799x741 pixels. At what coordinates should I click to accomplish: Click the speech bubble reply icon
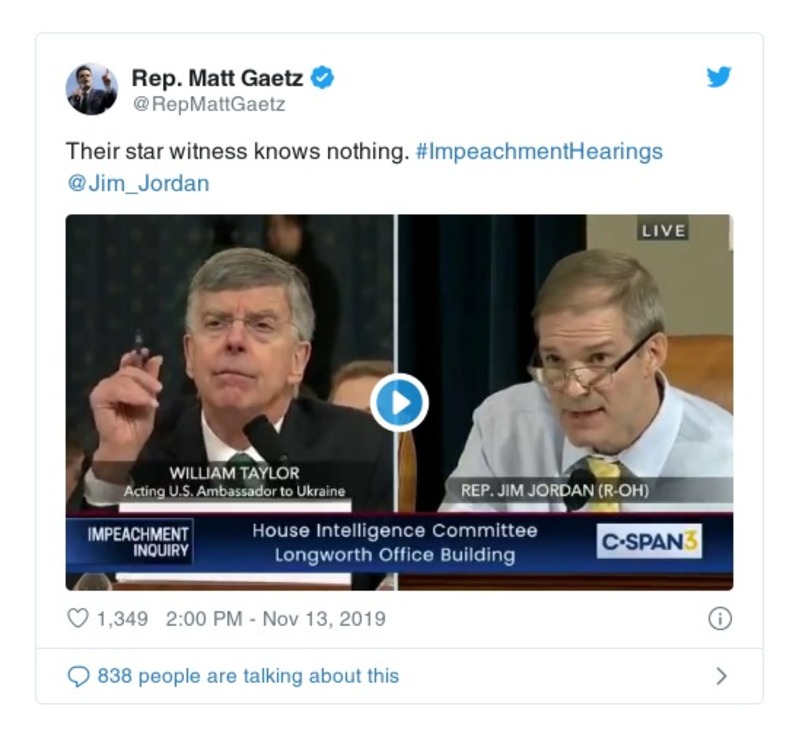tap(78, 677)
